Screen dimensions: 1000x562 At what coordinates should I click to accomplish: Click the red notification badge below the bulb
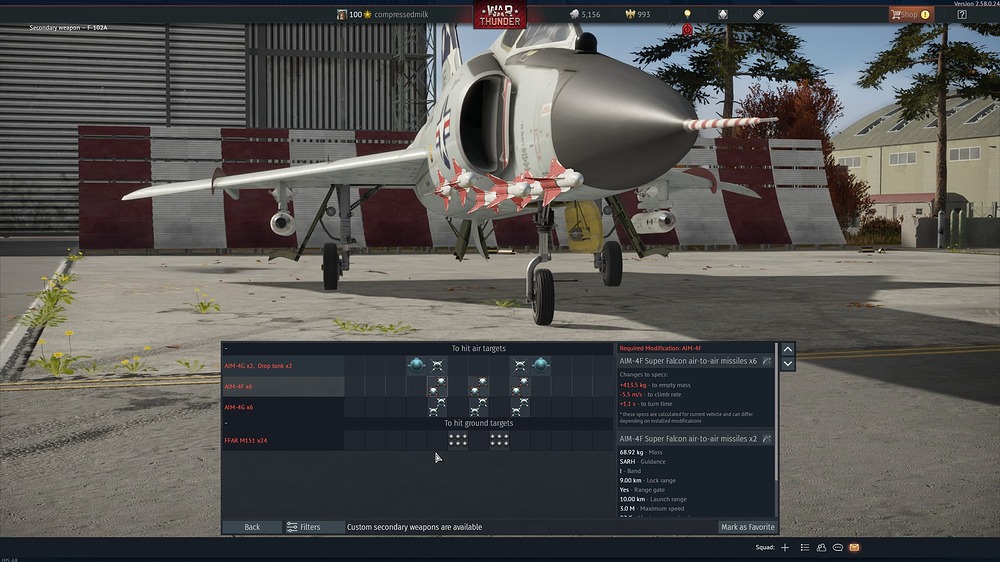point(687,29)
